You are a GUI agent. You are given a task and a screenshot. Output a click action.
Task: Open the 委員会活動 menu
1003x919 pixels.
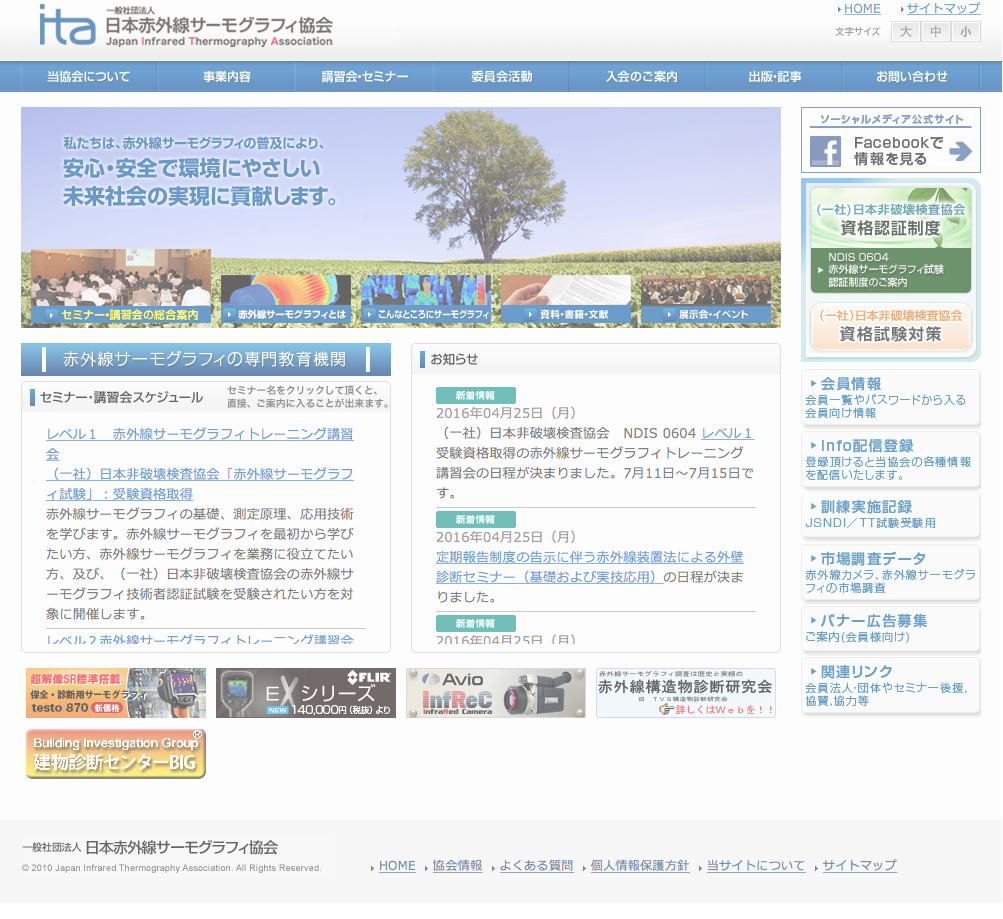click(x=502, y=77)
